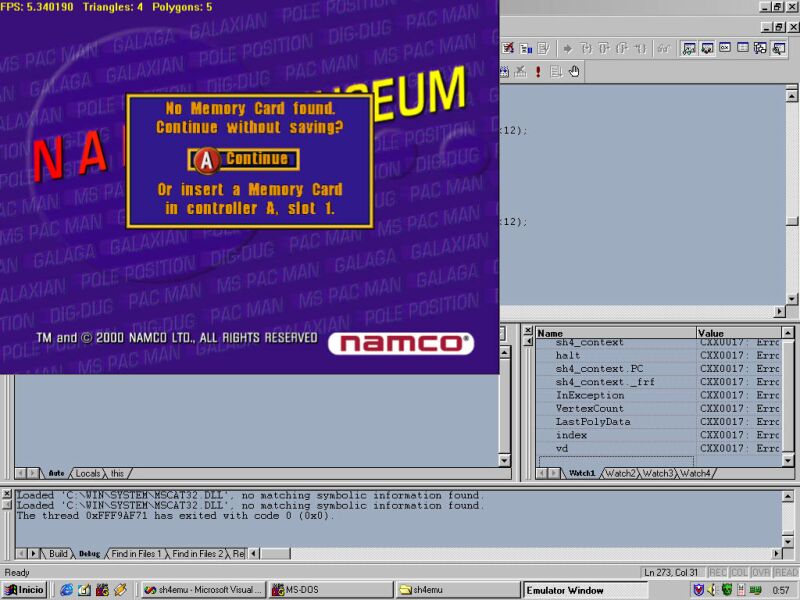800x600 pixels.
Task: Switch to the Locals tab
Action: (88, 473)
